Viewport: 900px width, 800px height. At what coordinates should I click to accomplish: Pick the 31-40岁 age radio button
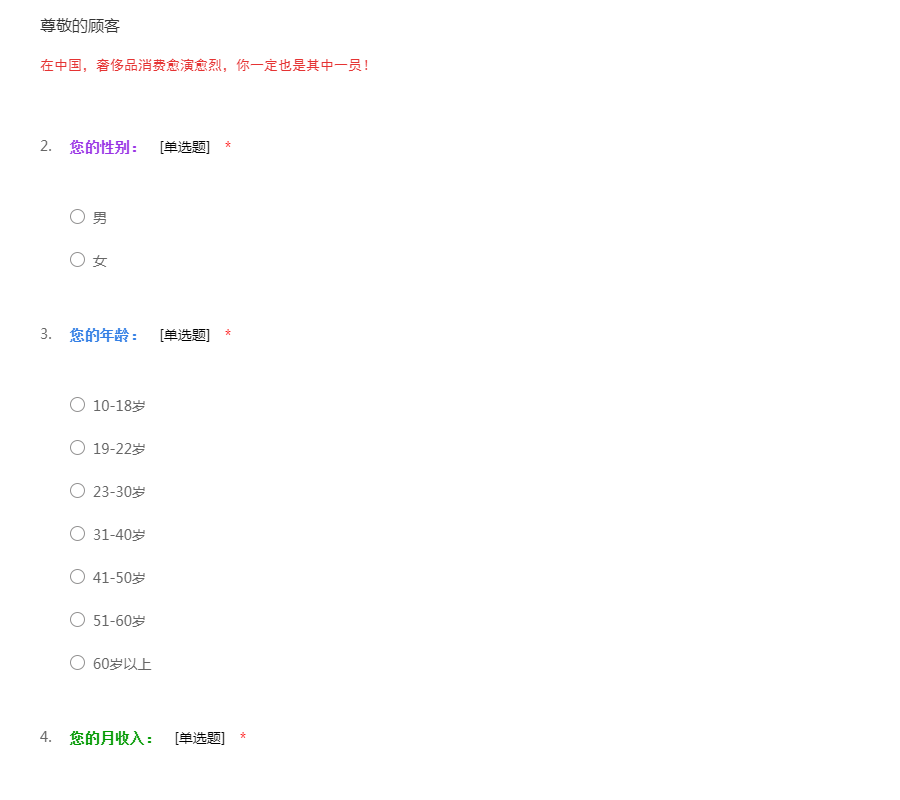77,534
